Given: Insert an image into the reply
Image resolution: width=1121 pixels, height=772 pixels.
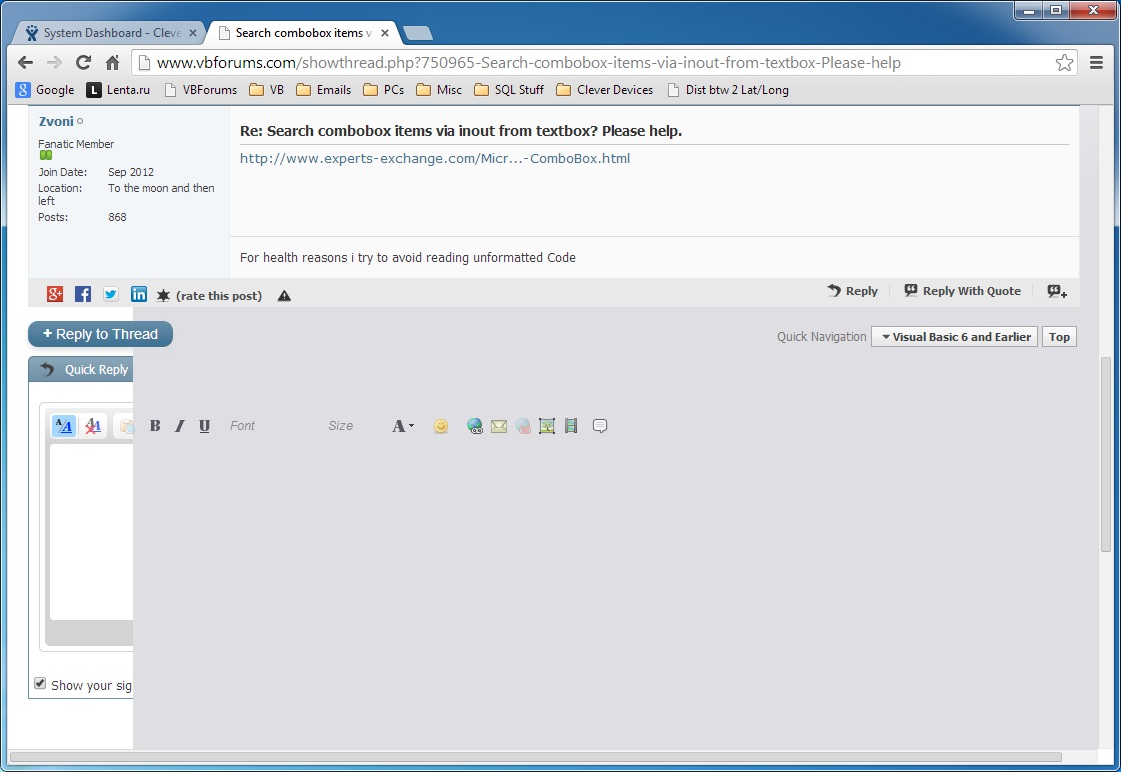Looking at the screenshot, I should (x=547, y=426).
